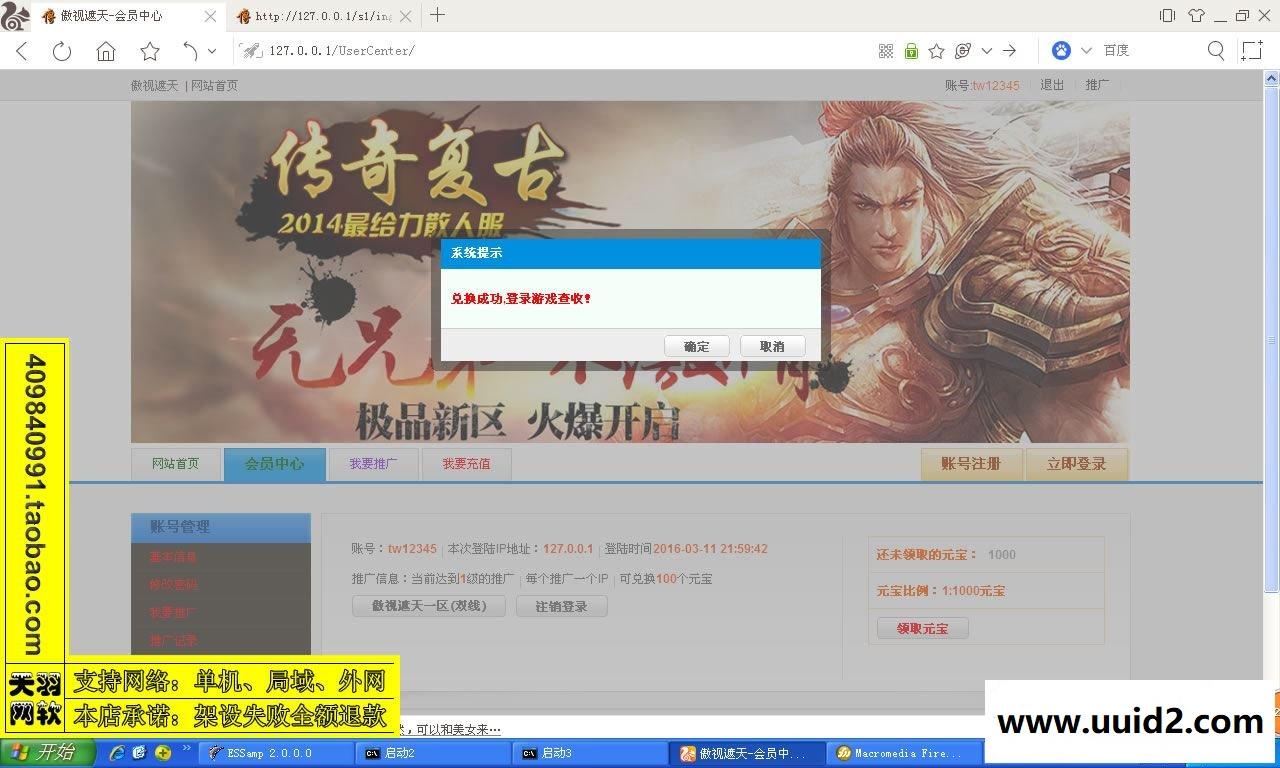Open the compatibility mode dropdown chevron
The width and height of the screenshot is (1280, 768).
pos(986,50)
